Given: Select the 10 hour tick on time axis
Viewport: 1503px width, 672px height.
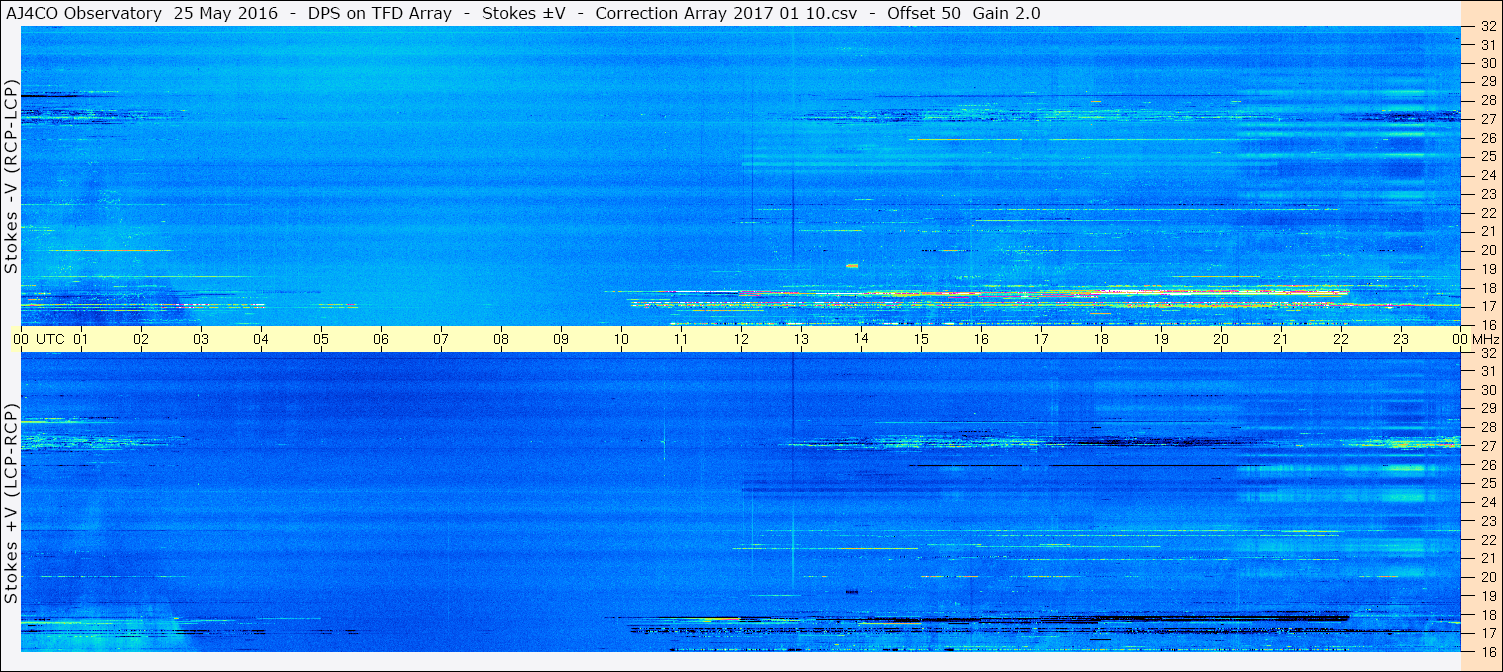Looking at the screenshot, I should tap(621, 339).
